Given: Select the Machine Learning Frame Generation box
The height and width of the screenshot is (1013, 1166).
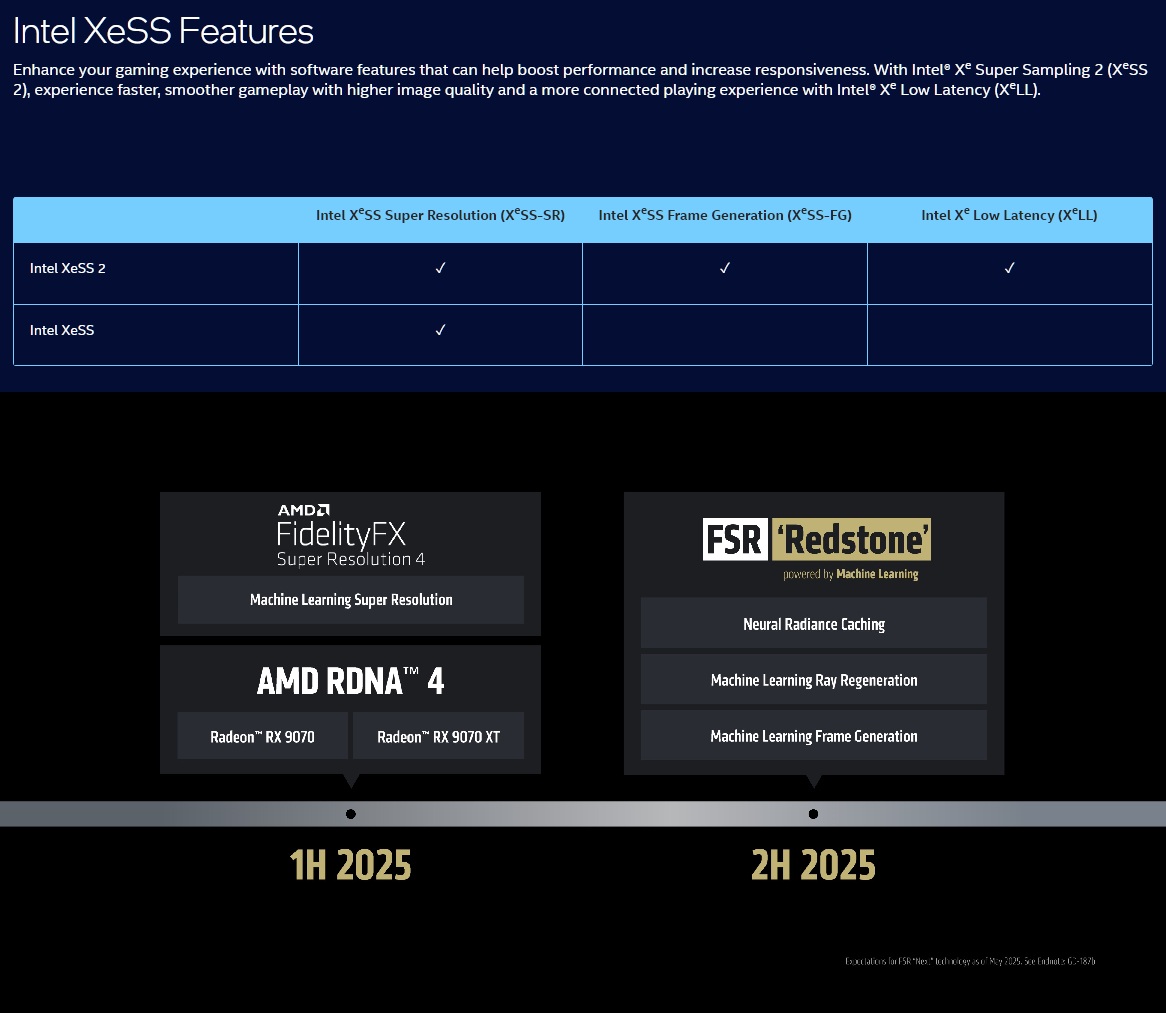Looking at the screenshot, I should (x=814, y=736).
